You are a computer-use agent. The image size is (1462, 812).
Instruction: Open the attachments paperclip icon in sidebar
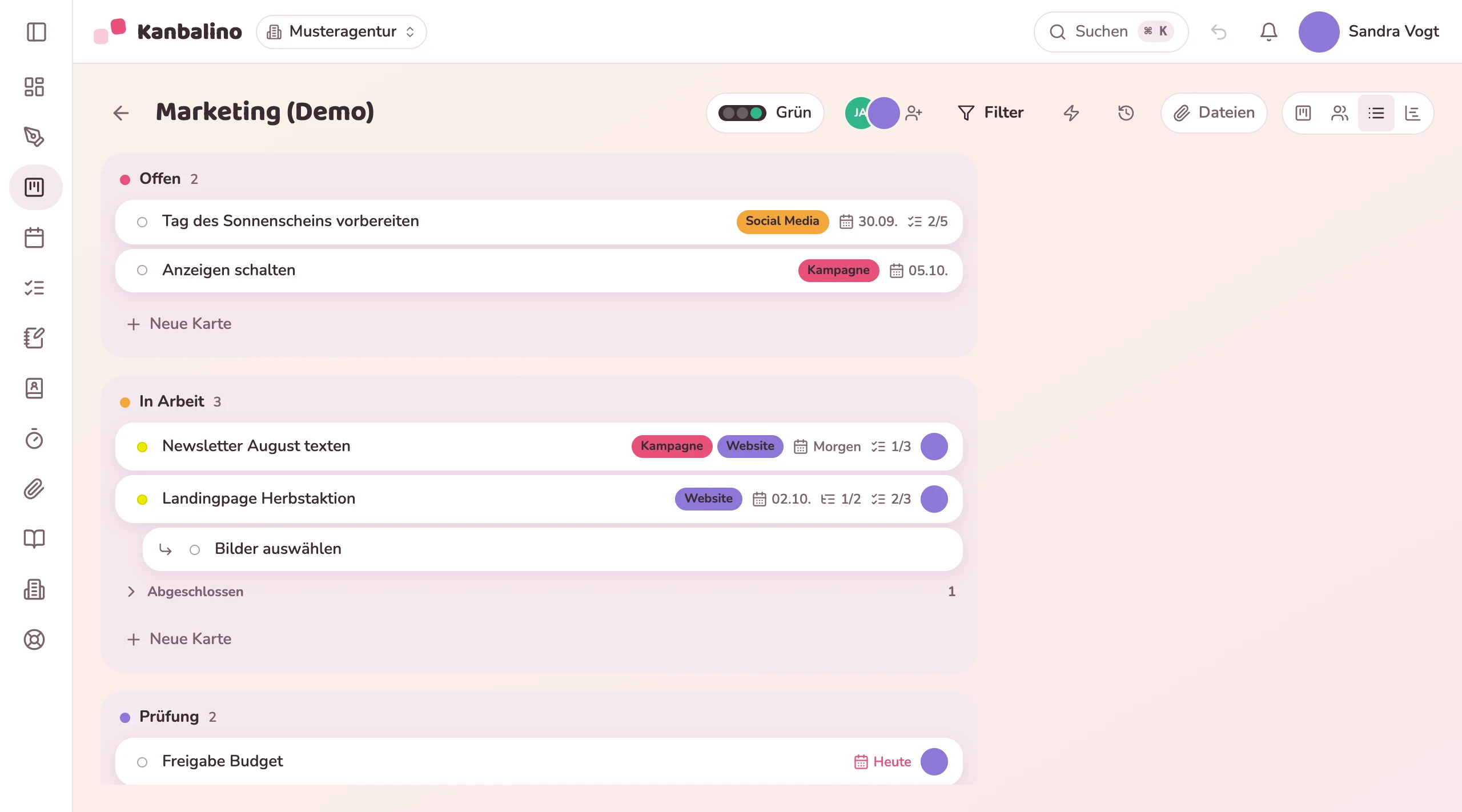click(x=34, y=489)
